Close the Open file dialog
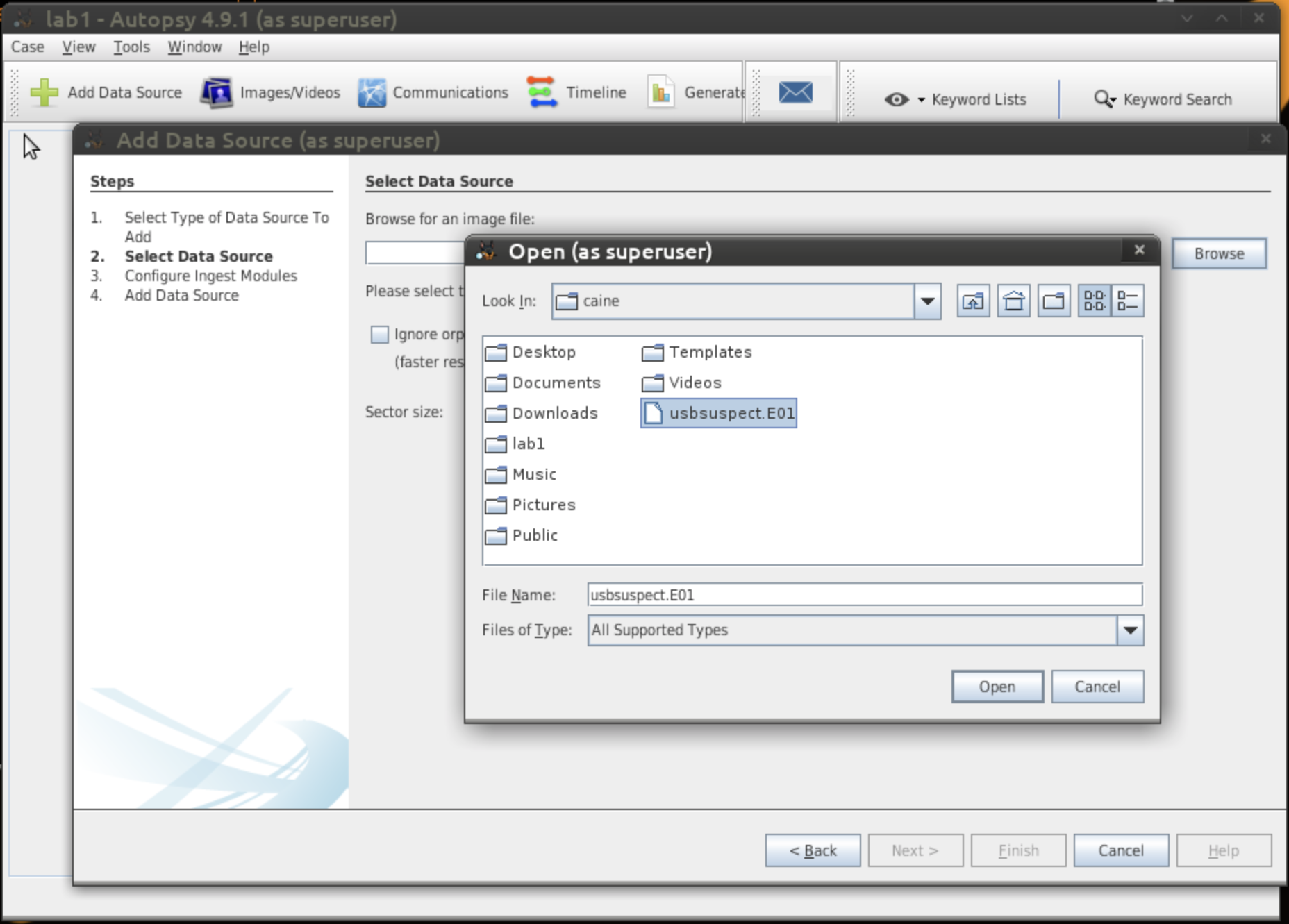Screen dimensions: 1289x924 (1139, 250)
